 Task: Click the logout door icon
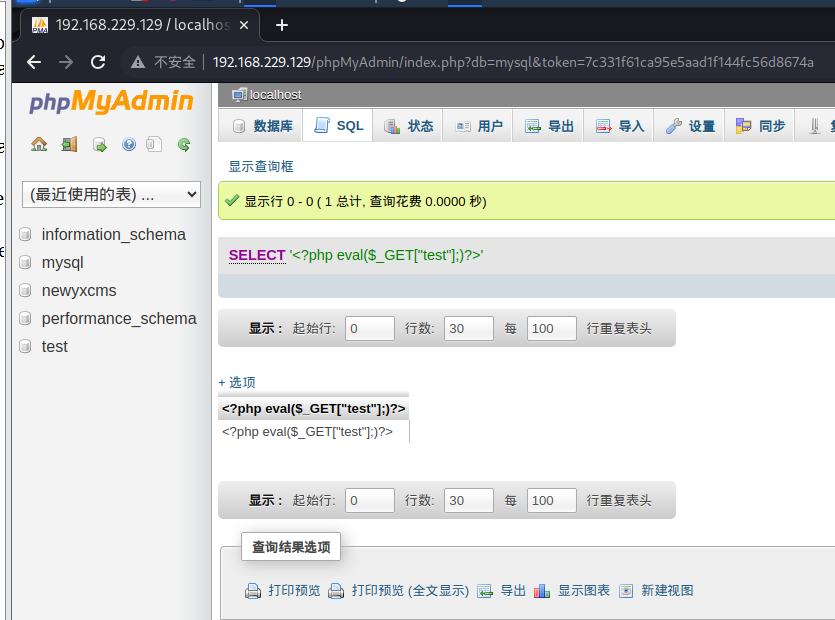(69, 144)
